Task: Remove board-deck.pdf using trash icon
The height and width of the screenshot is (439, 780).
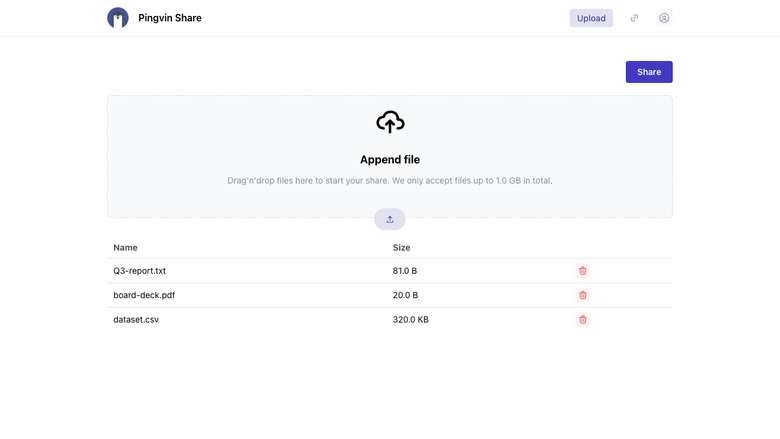Action: [x=583, y=295]
